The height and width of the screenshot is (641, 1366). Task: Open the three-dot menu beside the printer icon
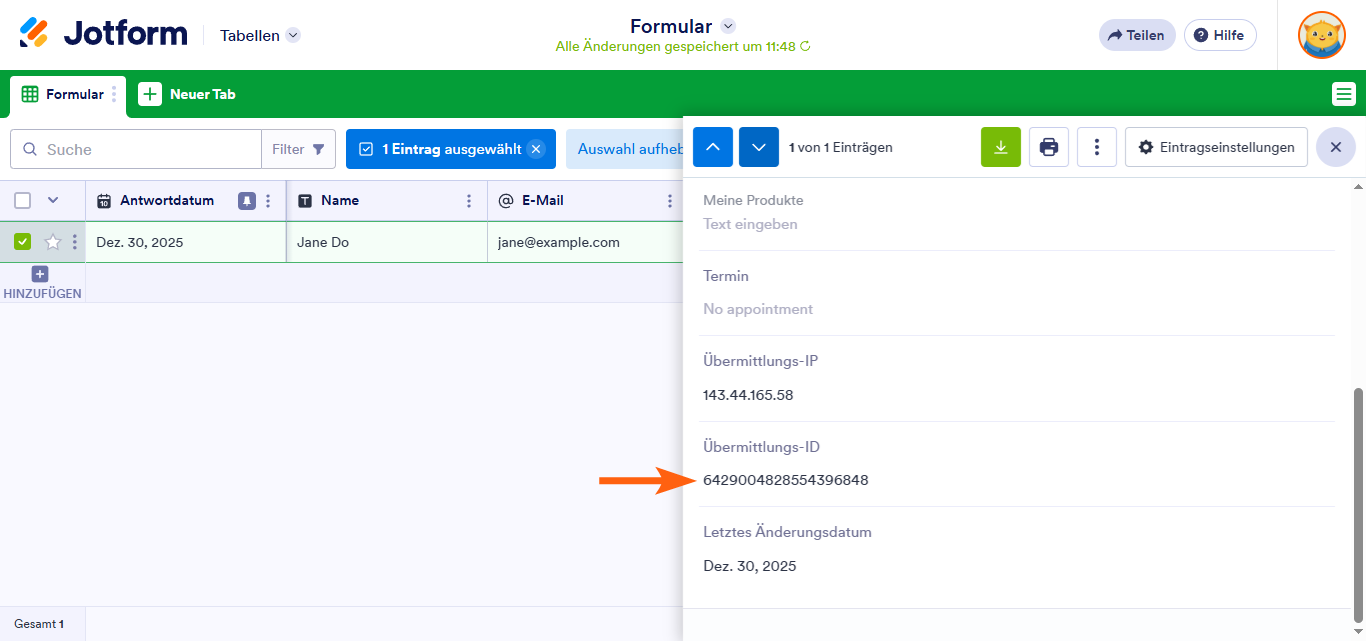point(1096,147)
